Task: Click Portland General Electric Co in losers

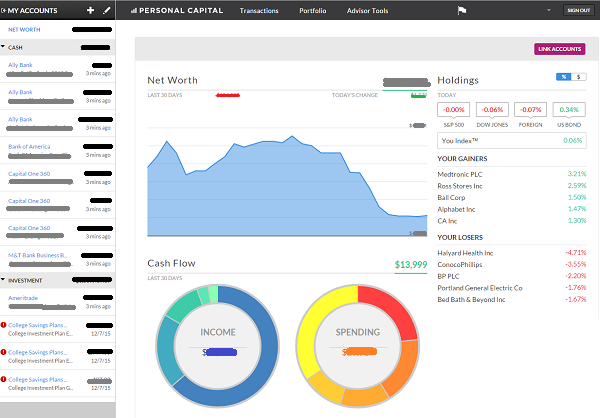Action: pyautogui.click(x=479, y=288)
